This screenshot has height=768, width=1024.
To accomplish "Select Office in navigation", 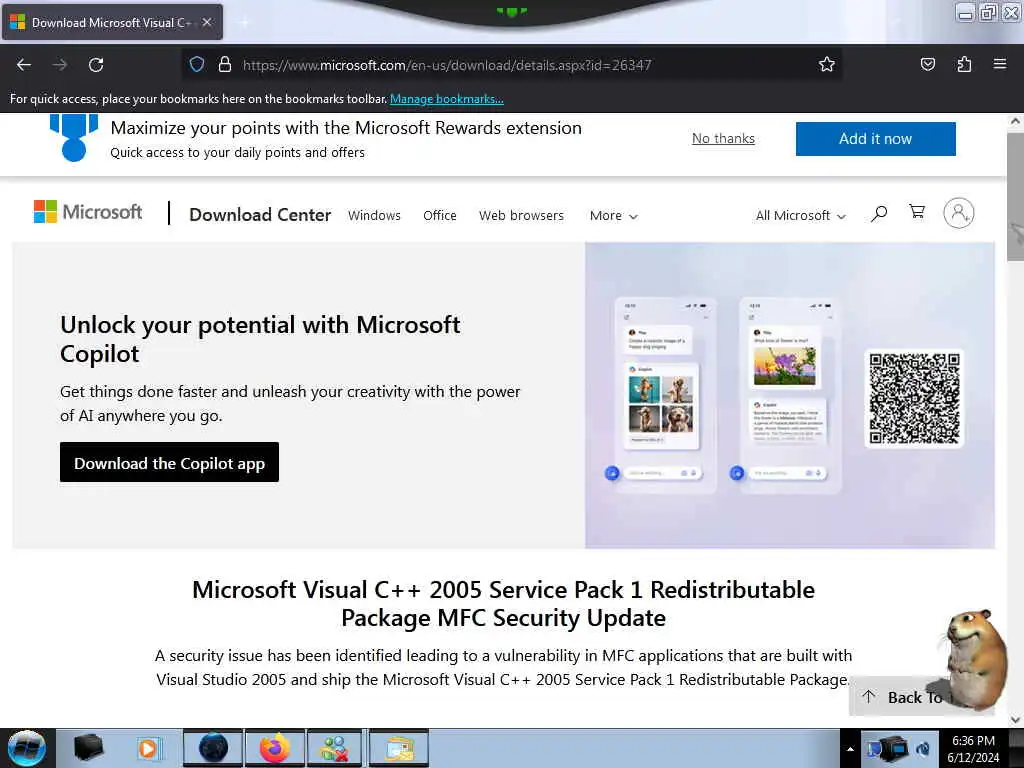I will tap(440, 216).
